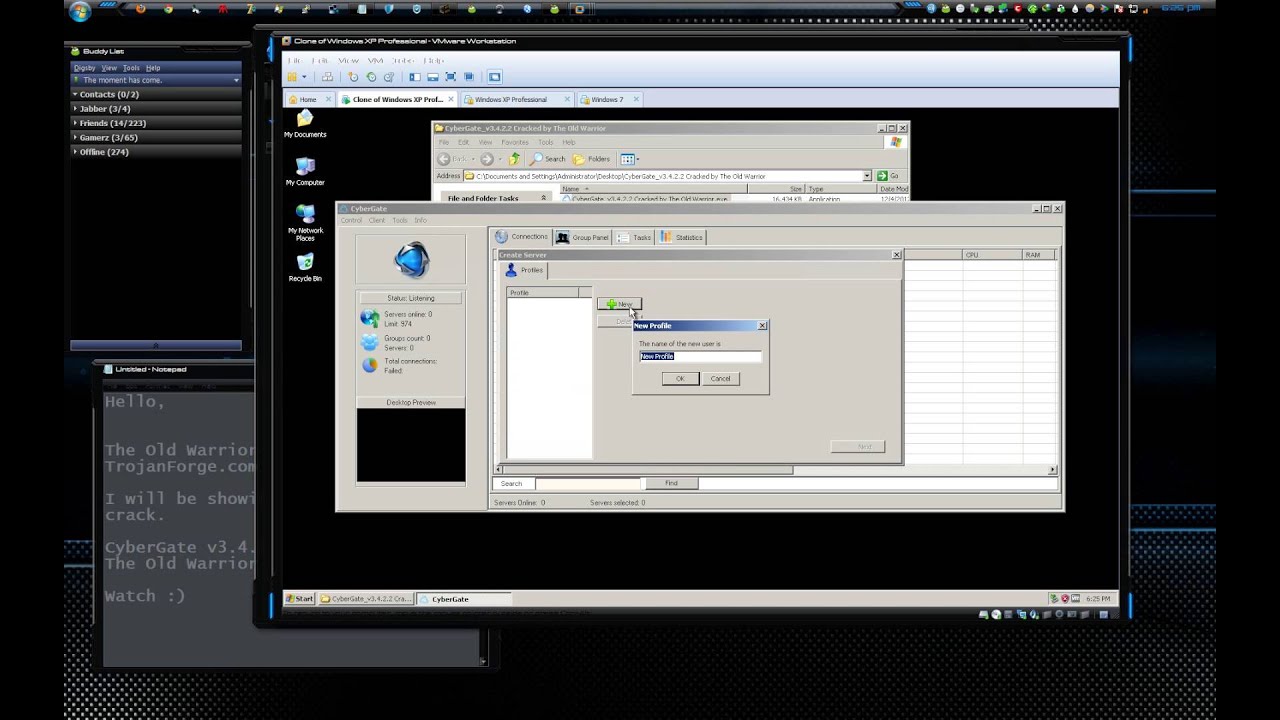This screenshot has height=720, width=1280.
Task: Click the Groups count people icon
Action: [370, 342]
